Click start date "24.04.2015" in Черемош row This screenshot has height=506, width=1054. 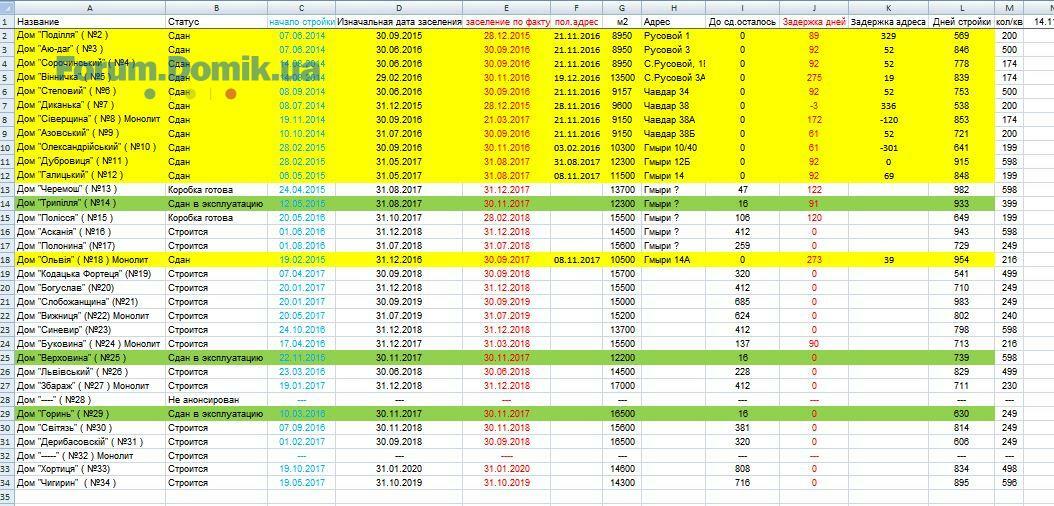coord(301,189)
